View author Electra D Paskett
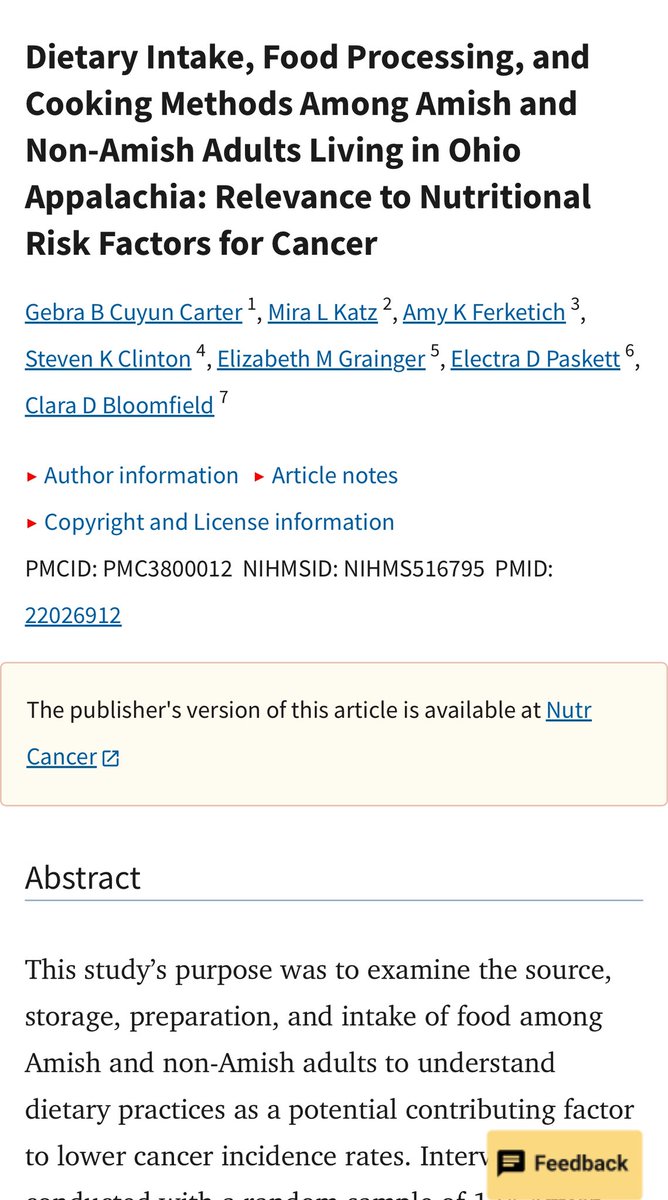668x1200 pixels. [535, 359]
